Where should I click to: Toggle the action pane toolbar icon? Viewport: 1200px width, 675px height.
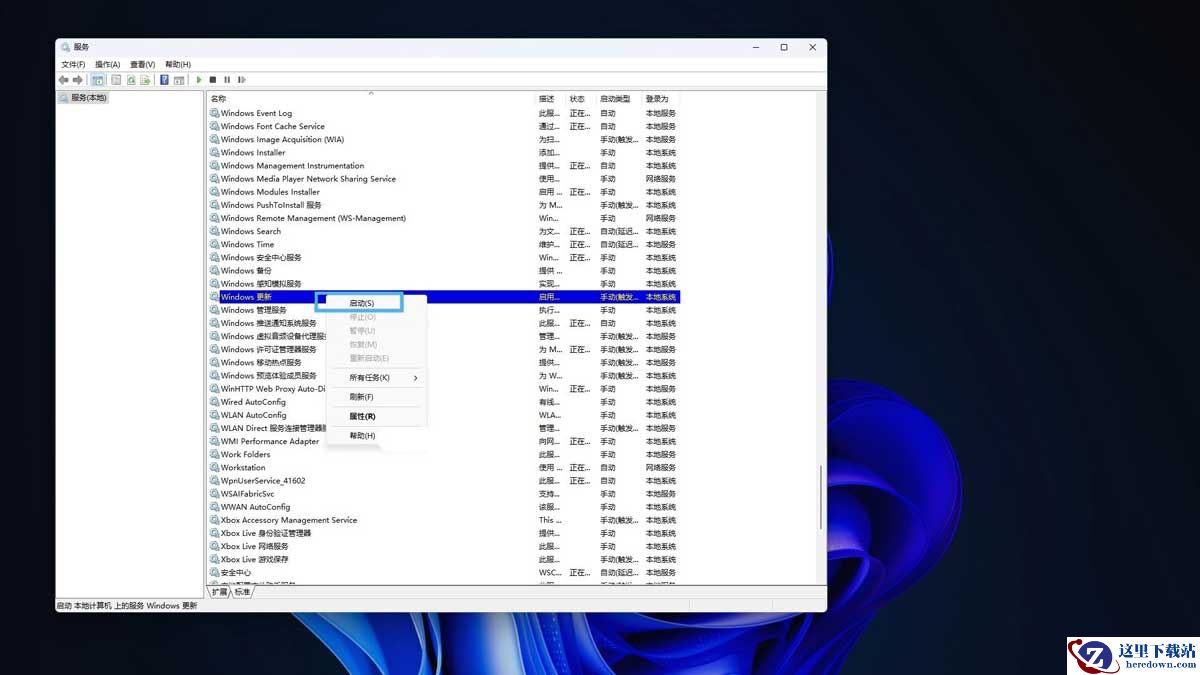click(x=179, y=80)
